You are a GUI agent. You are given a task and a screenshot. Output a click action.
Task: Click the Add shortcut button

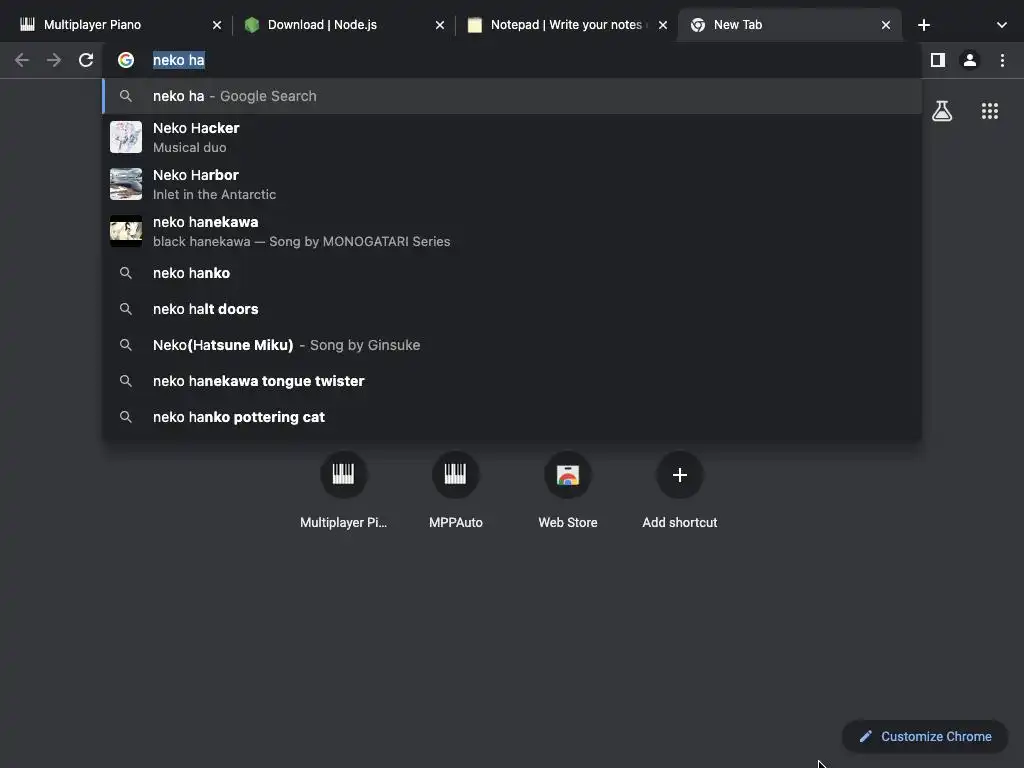[680, 490]
